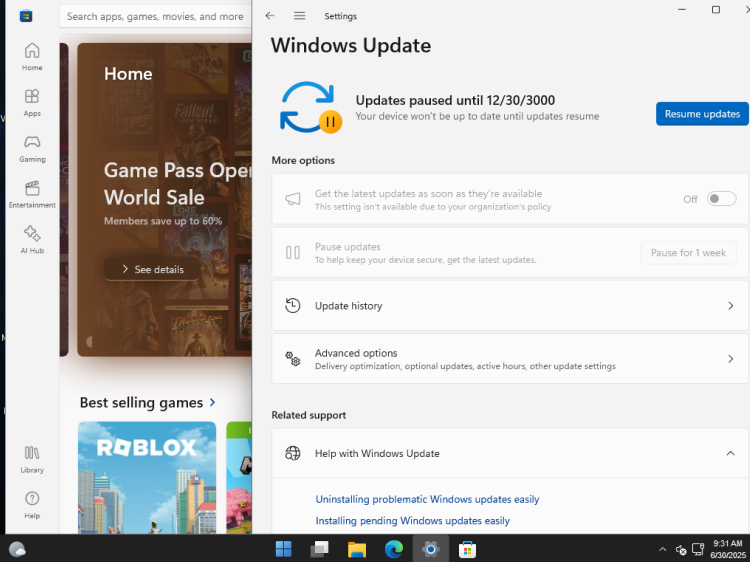Screen dimensions: 750x562
Task: Open the Windows Start menu
Action: 284,549
